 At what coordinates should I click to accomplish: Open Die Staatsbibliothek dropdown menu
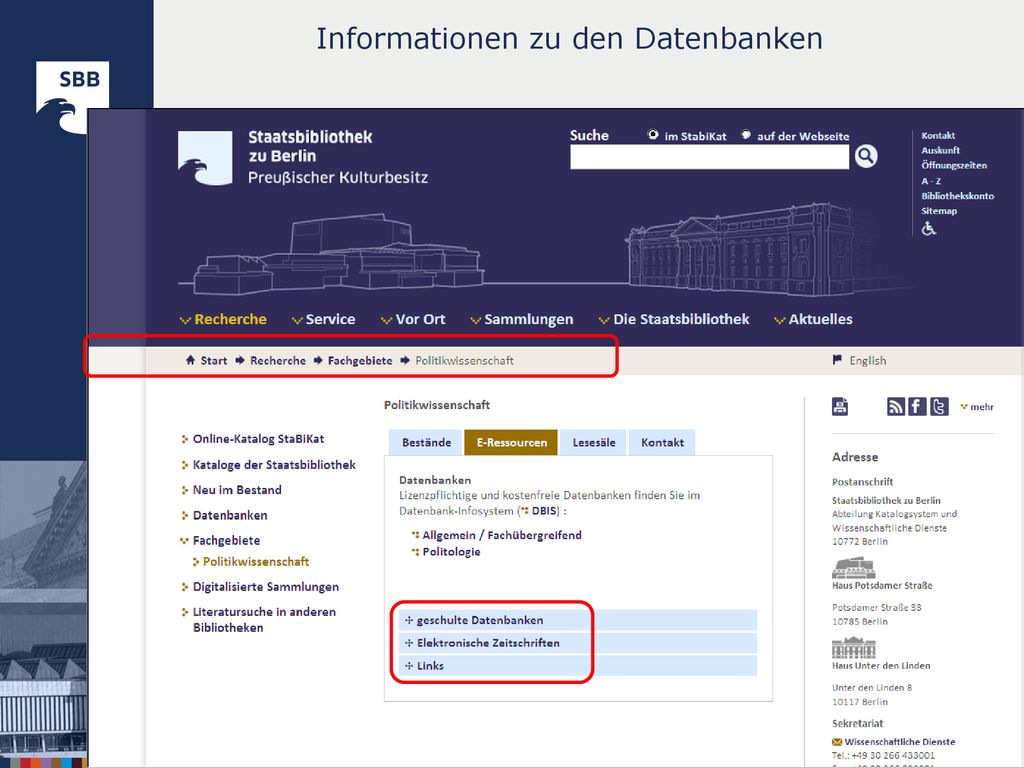pos(674,319)
